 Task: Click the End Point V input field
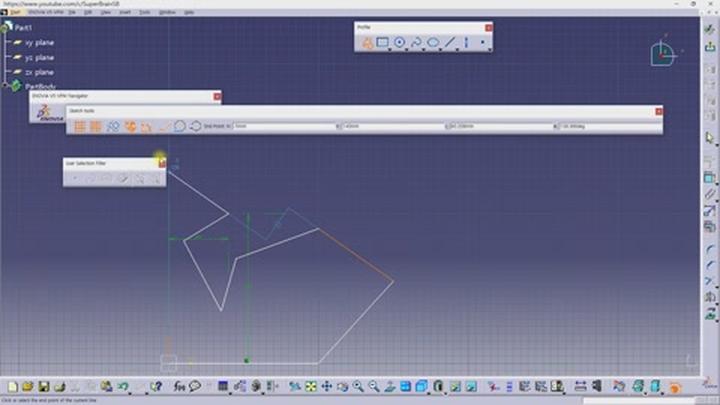(x=393, y=126)
